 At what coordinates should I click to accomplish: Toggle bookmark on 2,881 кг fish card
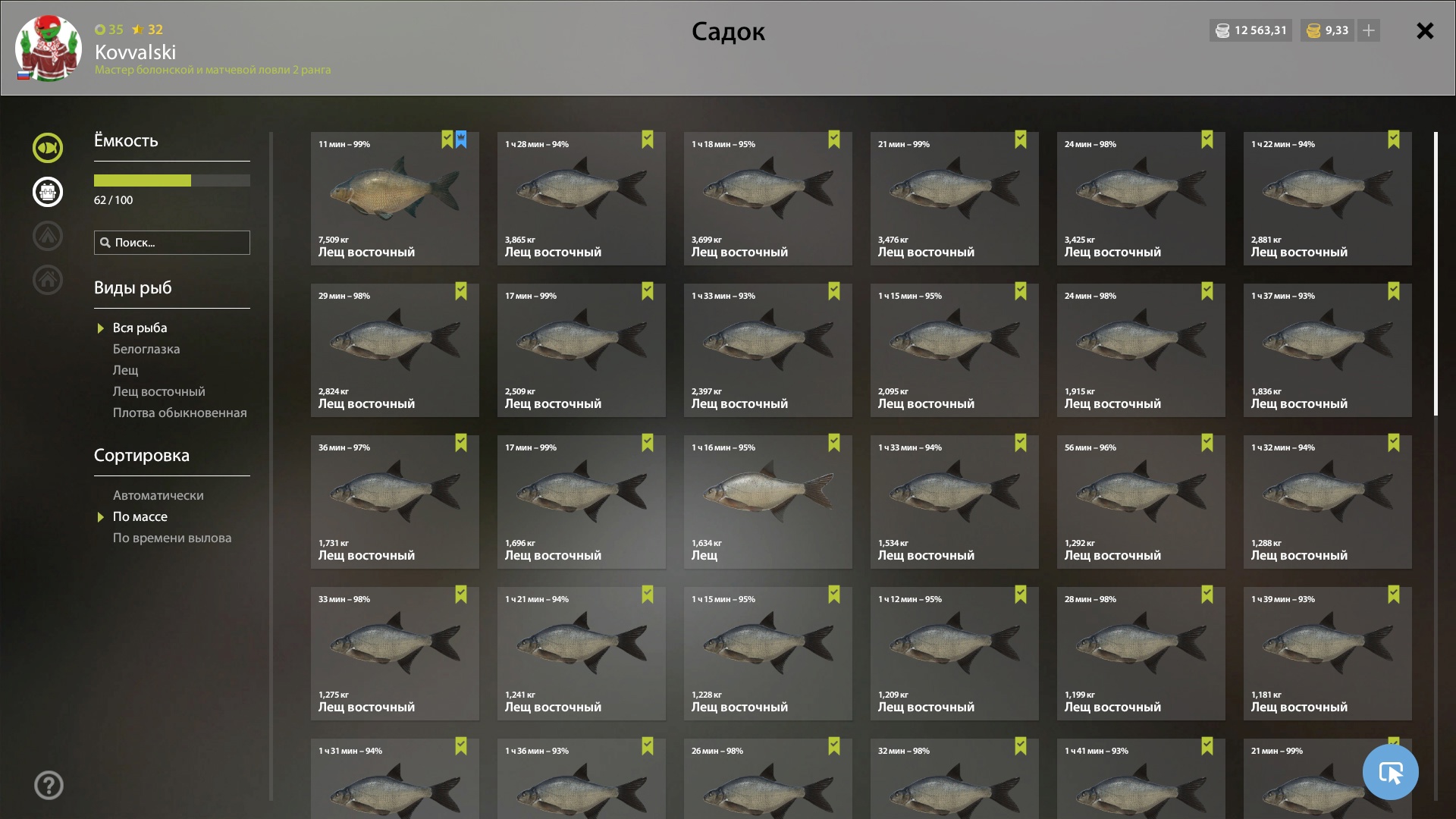(x=1394, y=140)
